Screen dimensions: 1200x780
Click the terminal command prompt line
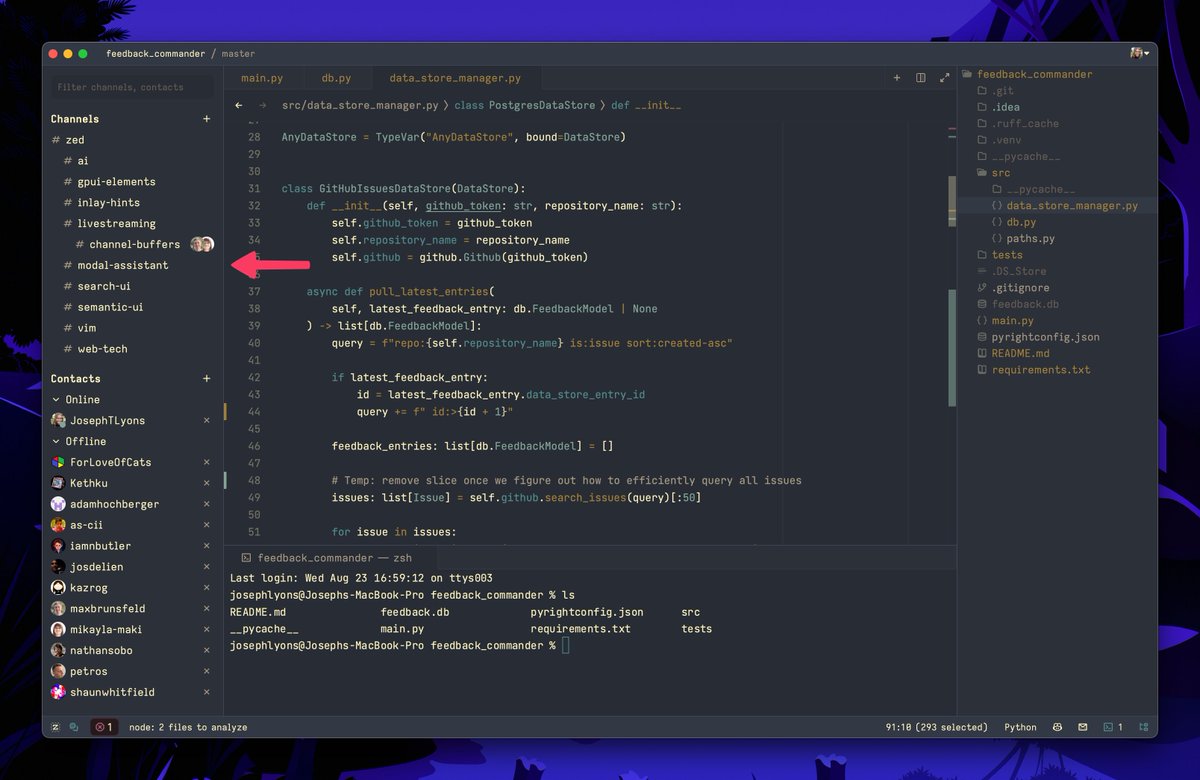(x=400, y=646)
